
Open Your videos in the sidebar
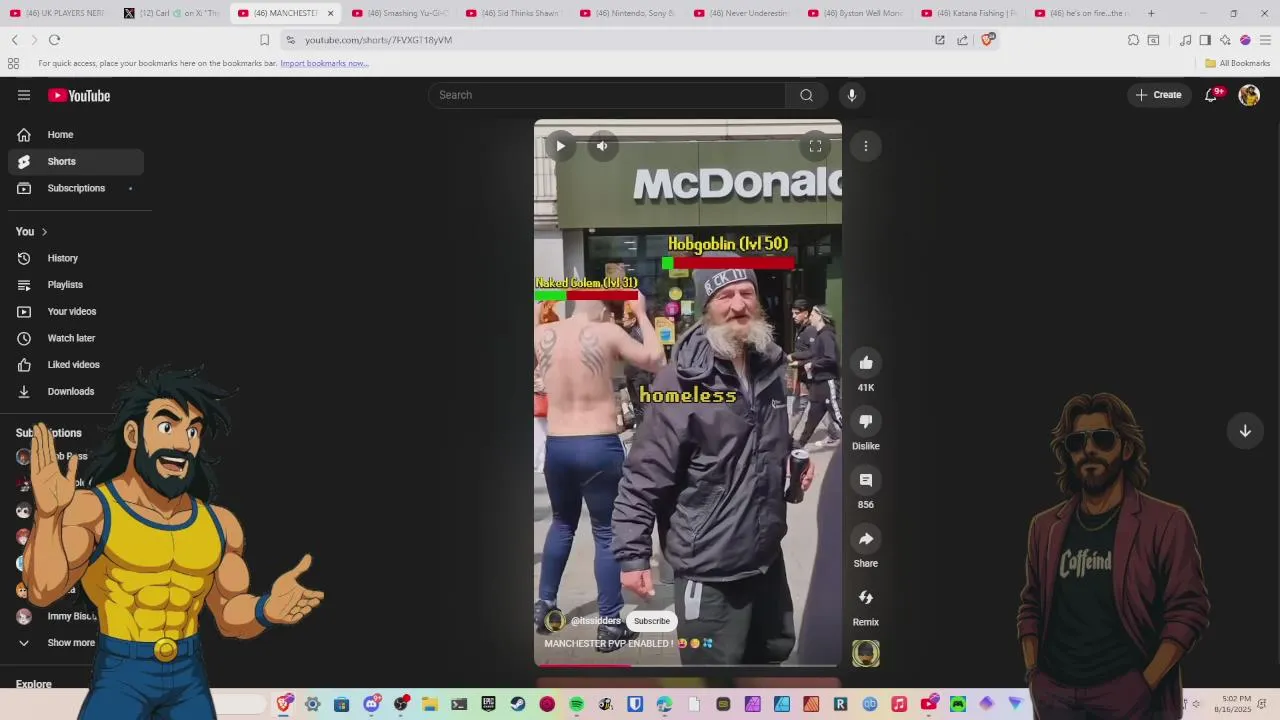pyautogui.click(x=76, y=311)
